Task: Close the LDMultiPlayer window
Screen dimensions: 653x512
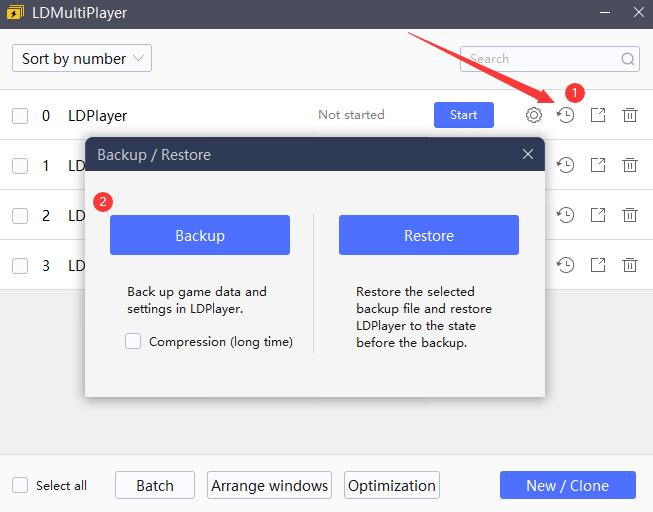Action: 638,12
